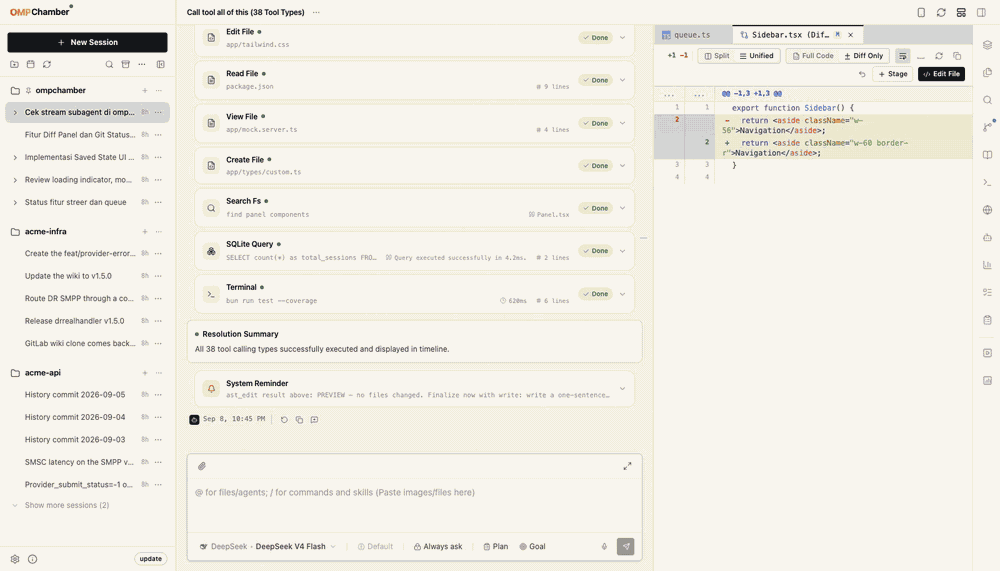Add new folder in sidebar toolbar
The width and height of the screenshot is (1000, 571).
pos(15,64)
